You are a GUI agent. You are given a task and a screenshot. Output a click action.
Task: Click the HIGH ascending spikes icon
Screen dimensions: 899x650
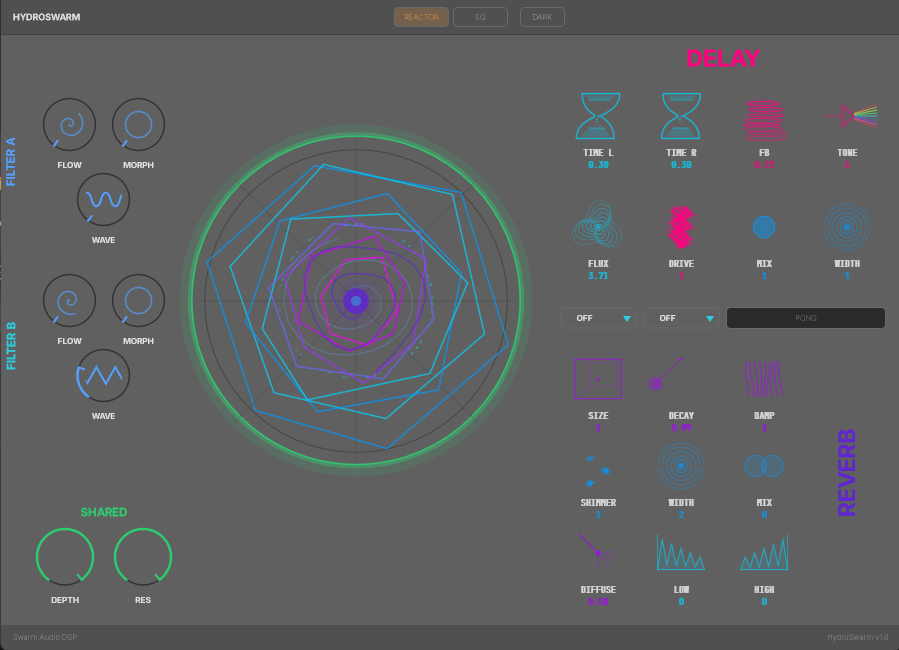click(764, 553)
